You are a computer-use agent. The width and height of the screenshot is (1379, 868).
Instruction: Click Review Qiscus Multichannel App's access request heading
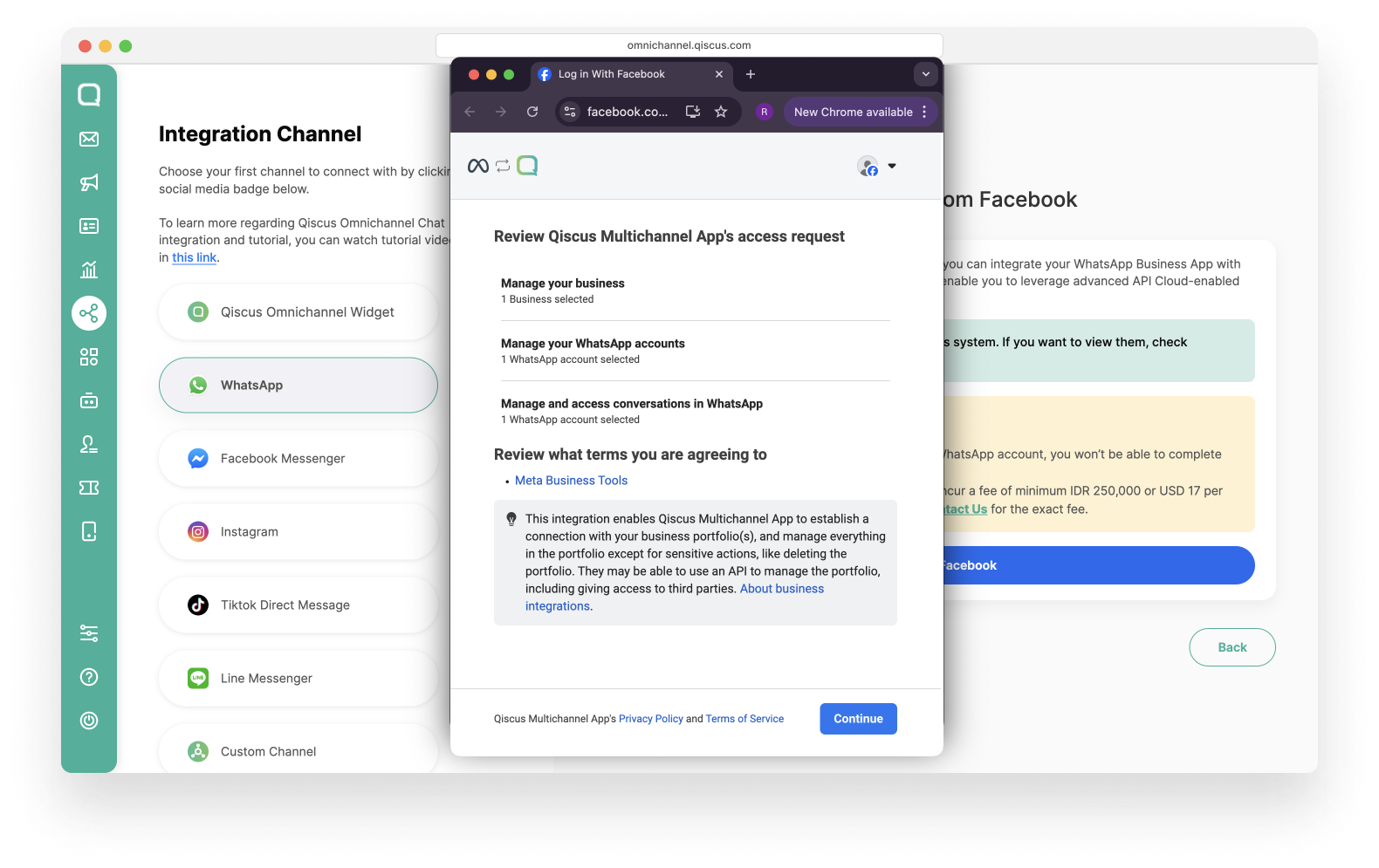(669, 236)
